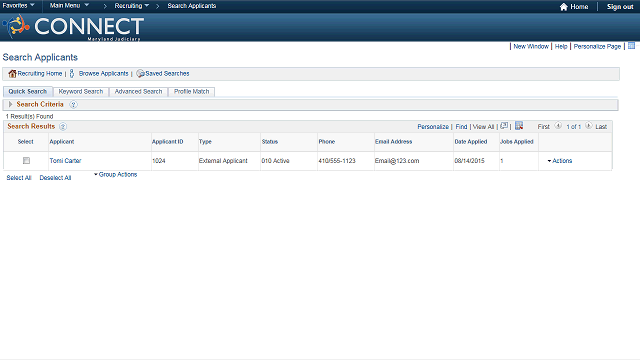The height and width of the screenshot is (360, 640).
Task: Switch to the Profile Match tab
Action: 191,91
